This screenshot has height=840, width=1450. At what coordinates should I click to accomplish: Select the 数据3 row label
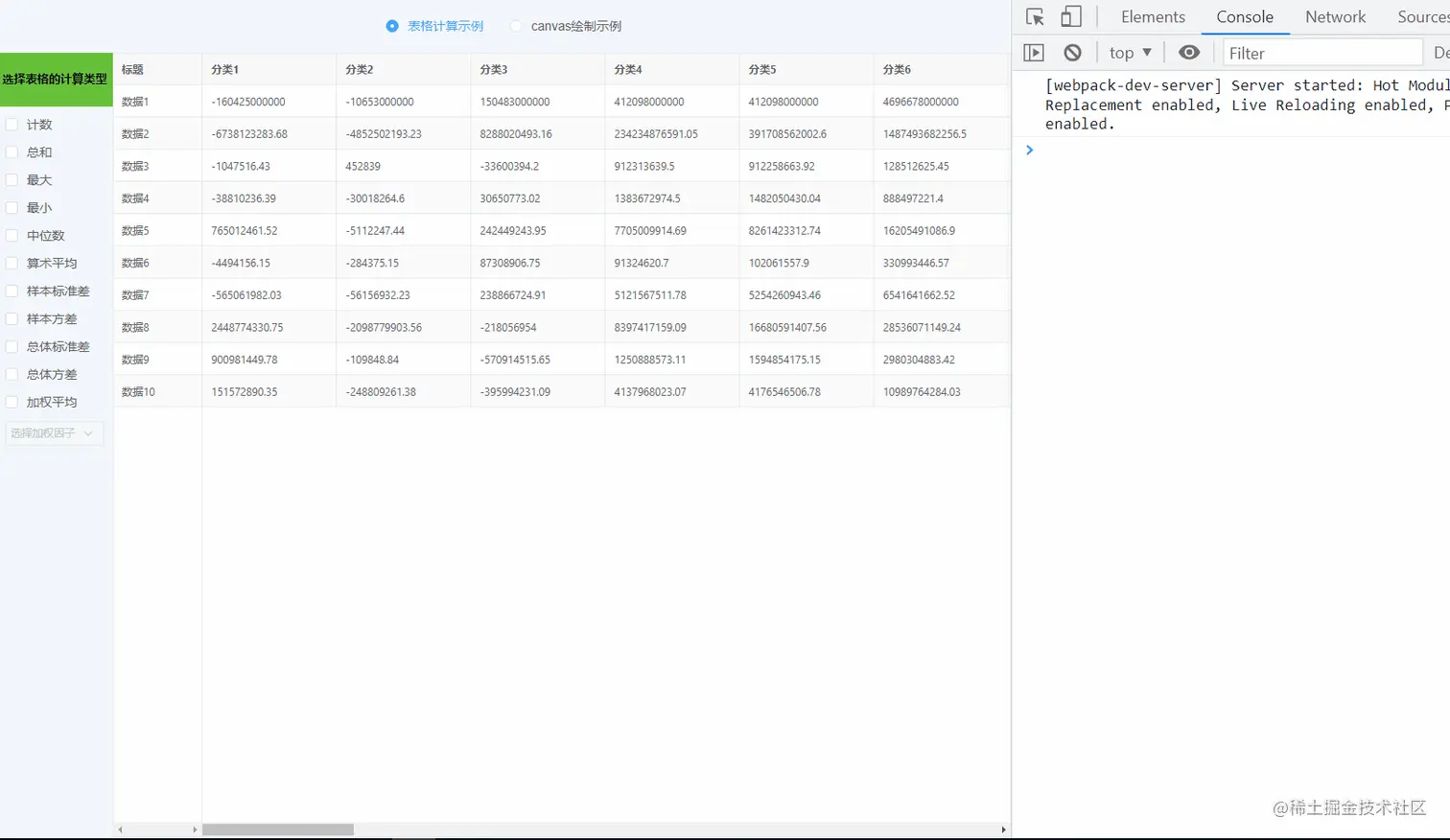pyautogui.click(x=135, y=166)
